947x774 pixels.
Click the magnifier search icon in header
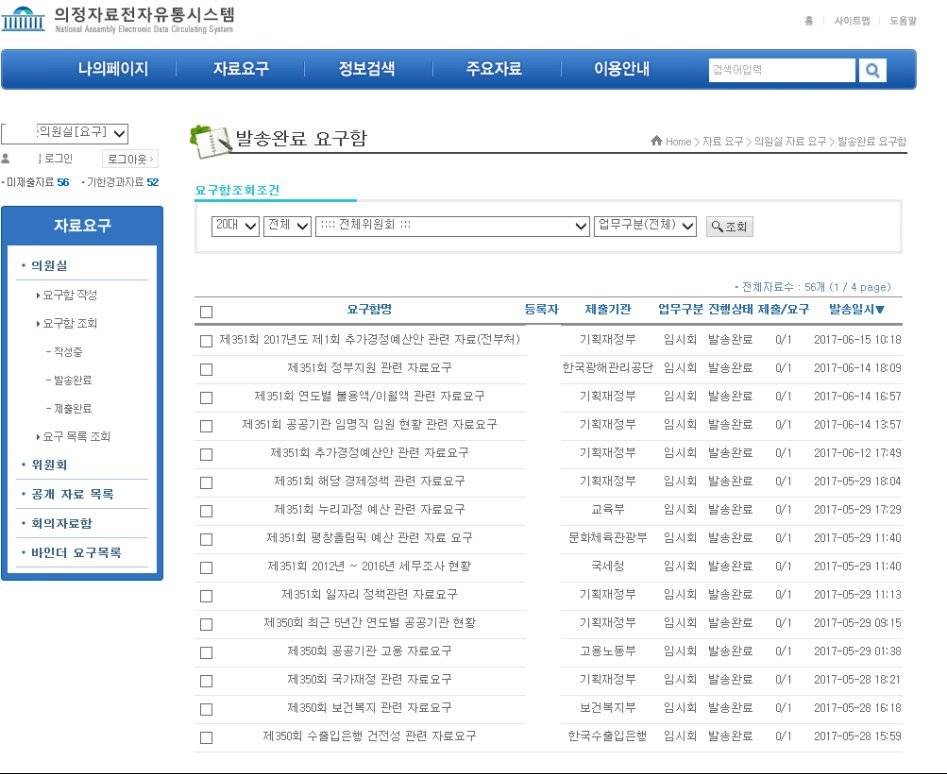click(872, 70)
